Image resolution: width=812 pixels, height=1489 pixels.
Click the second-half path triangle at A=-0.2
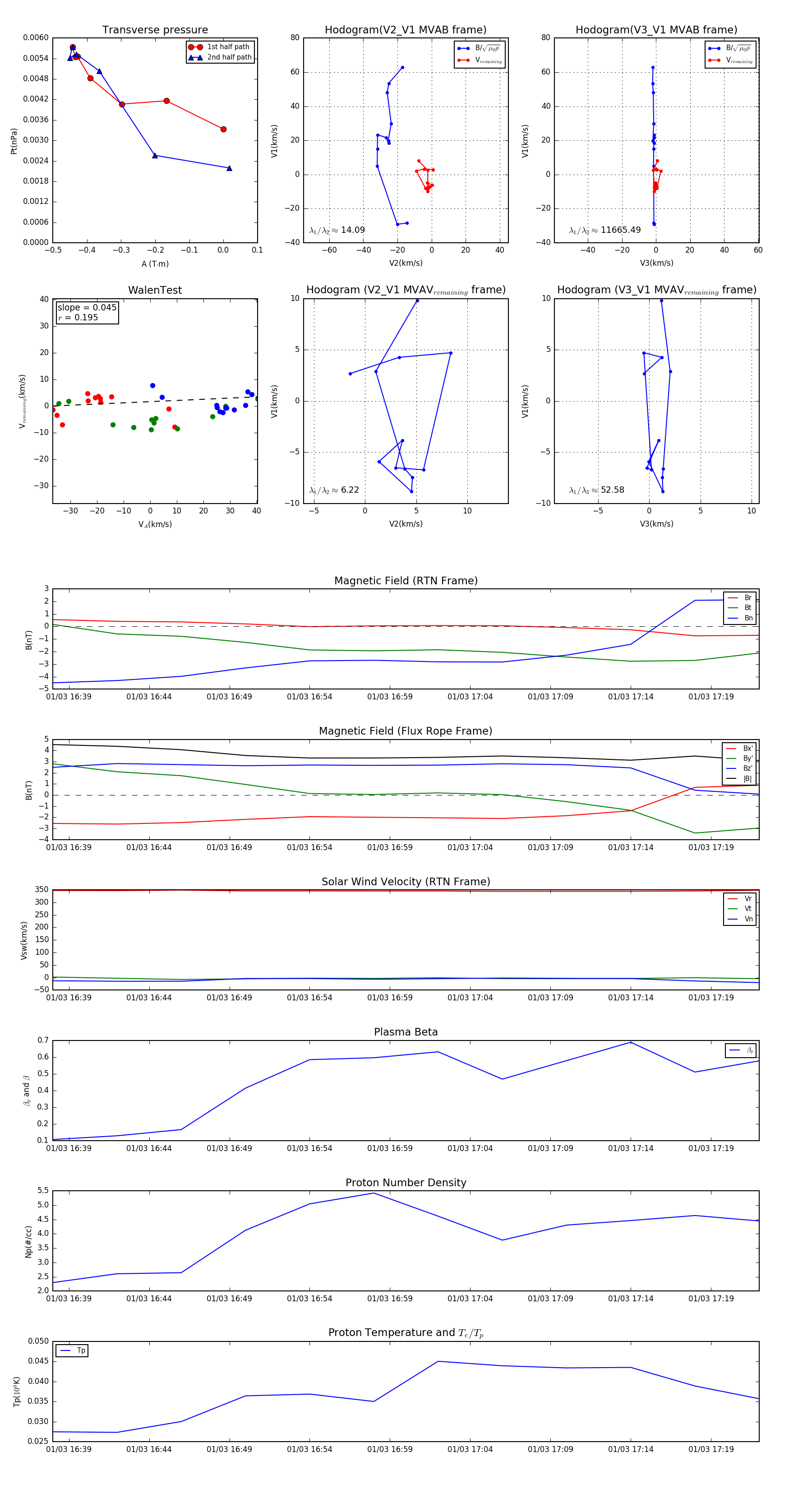(155, 156)
